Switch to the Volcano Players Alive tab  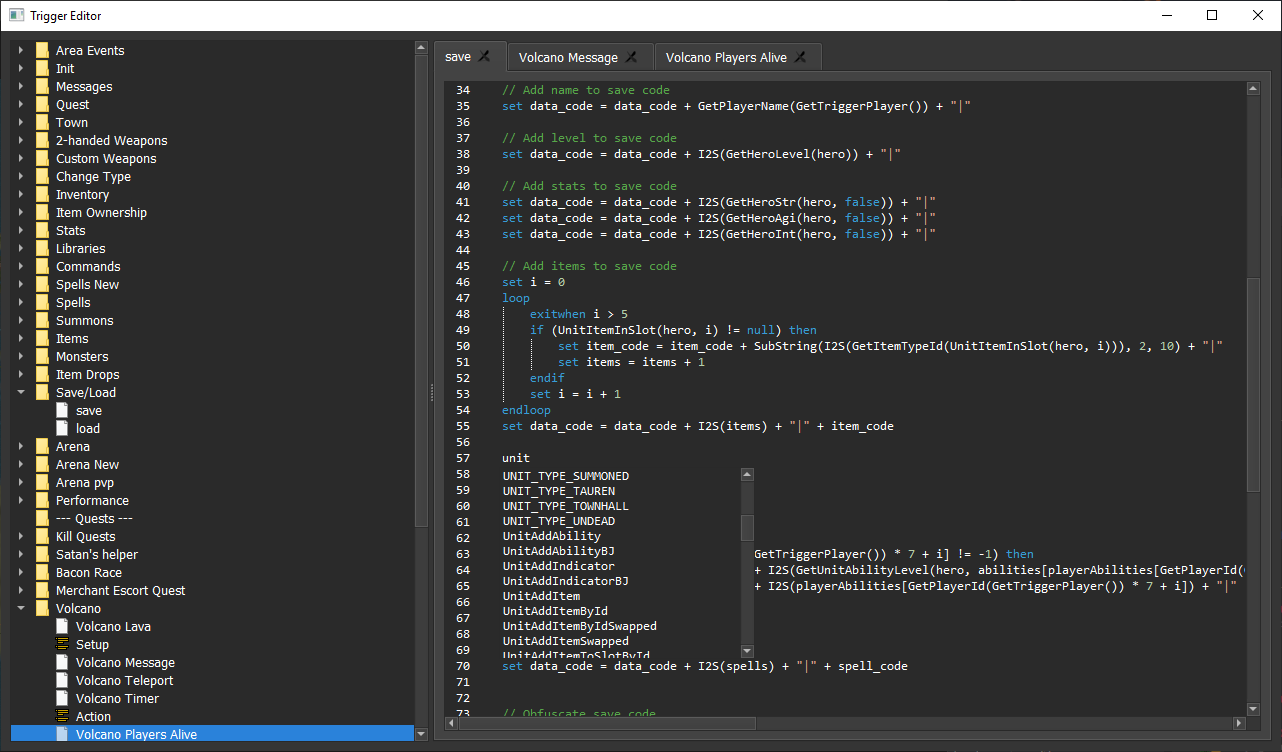pyautogui.click(x=725, y=58)
